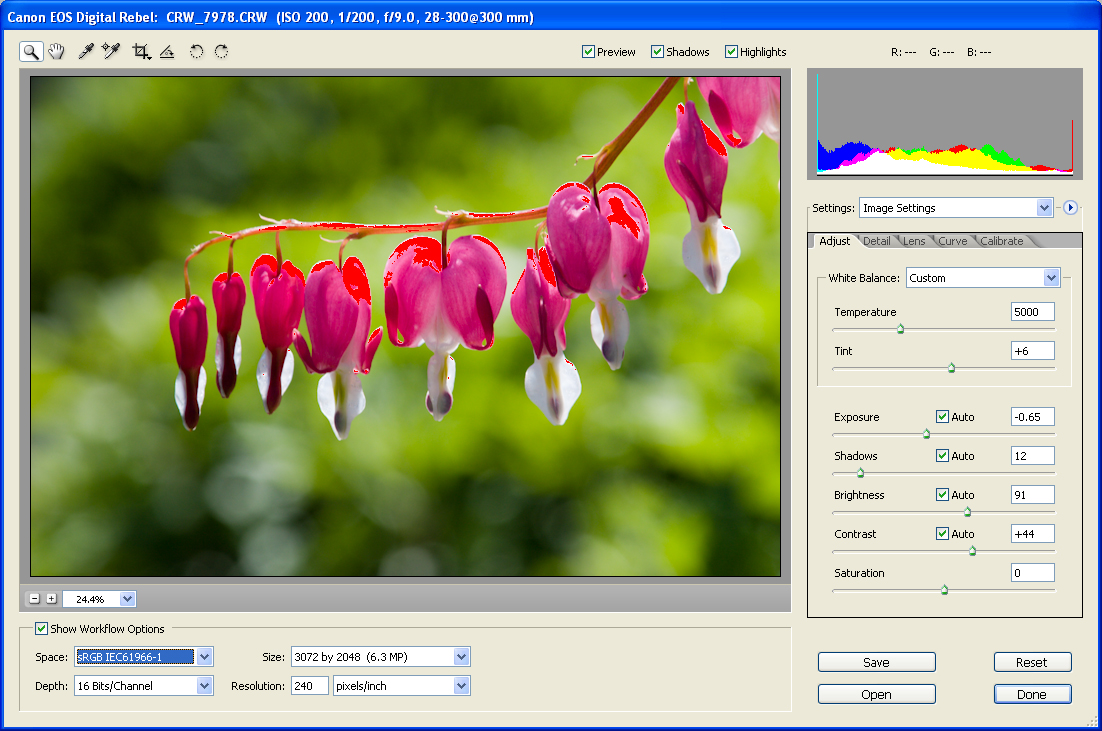The width and height of the screenshot is (1102, 731).
Task: Uncheck Auto for Brightness
Action: (942, 495)
